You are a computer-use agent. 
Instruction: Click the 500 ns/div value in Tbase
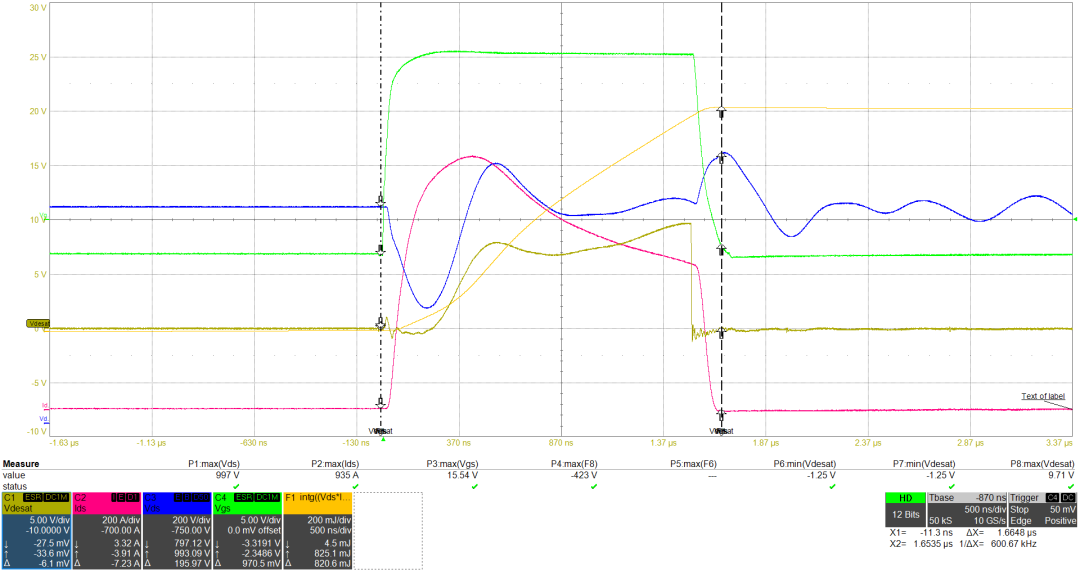pos(986,509)
